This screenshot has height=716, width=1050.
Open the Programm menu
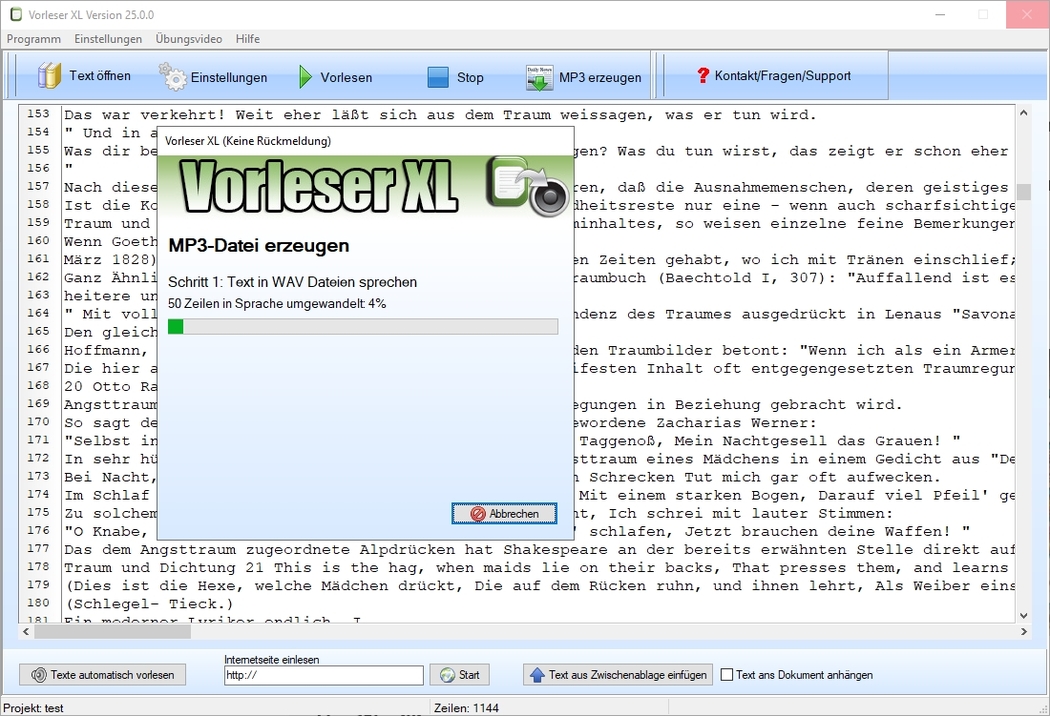[33, 39]
